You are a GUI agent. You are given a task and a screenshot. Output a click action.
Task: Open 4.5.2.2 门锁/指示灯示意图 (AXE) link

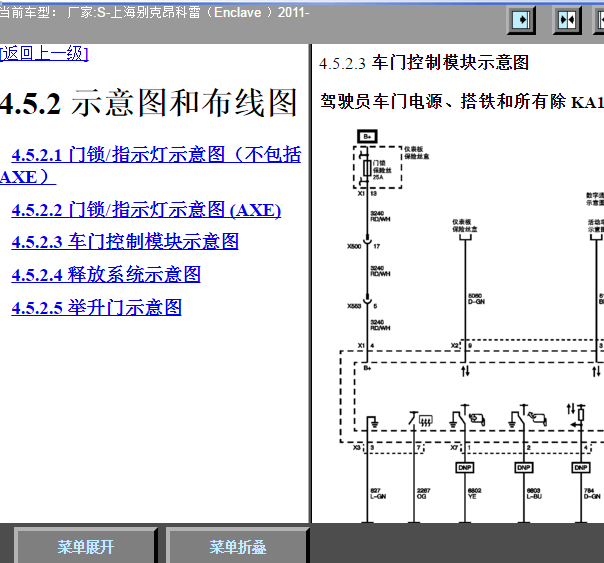coord(146,210)
